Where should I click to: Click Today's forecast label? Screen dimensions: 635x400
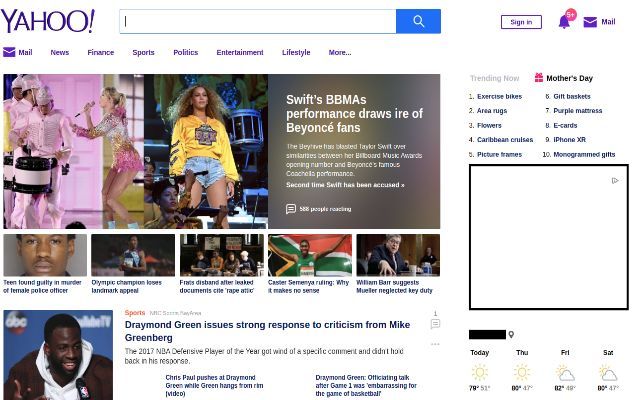click(x=479, y=353)
